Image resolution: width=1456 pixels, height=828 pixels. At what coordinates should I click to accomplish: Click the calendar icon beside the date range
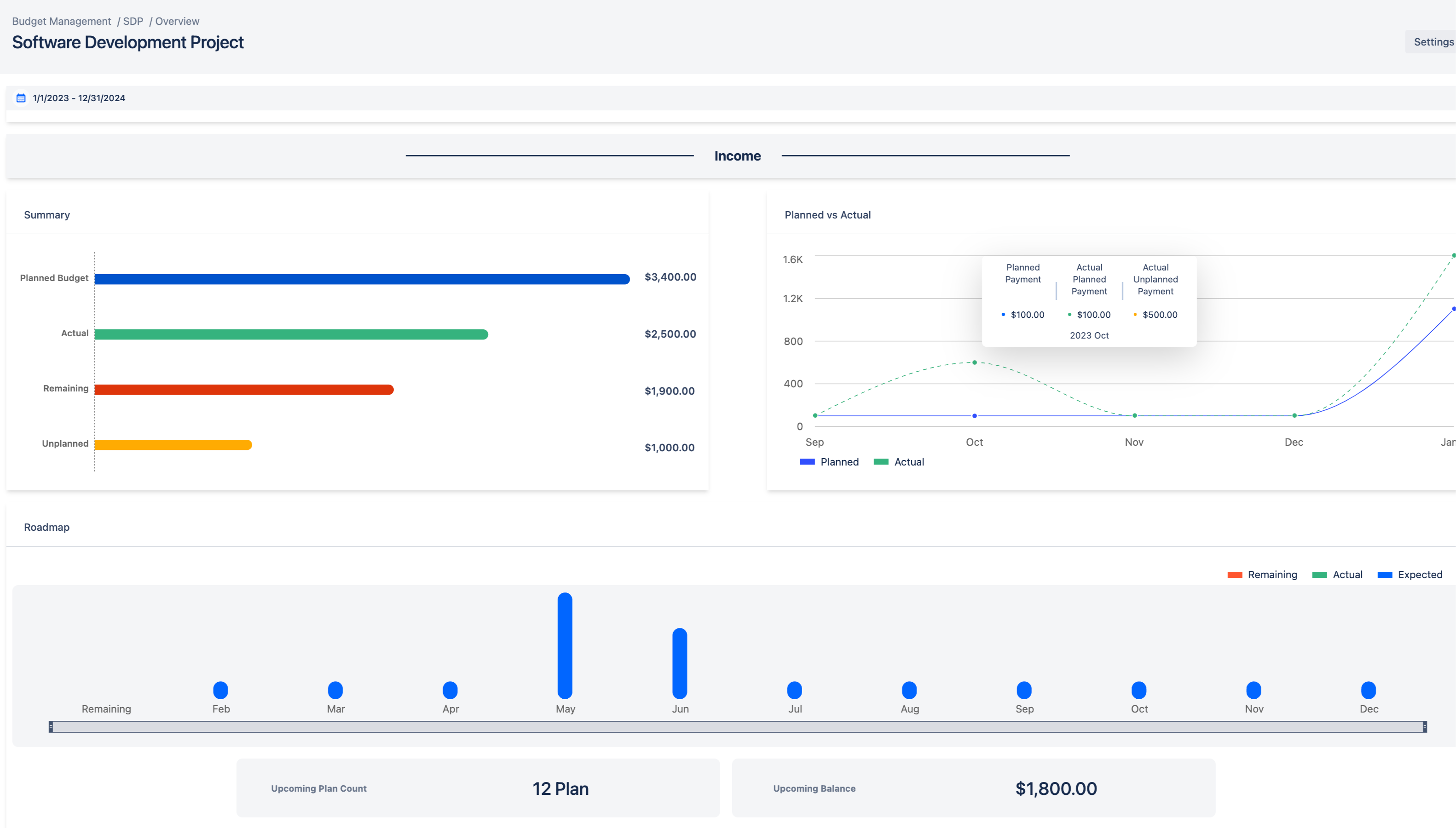20,97
